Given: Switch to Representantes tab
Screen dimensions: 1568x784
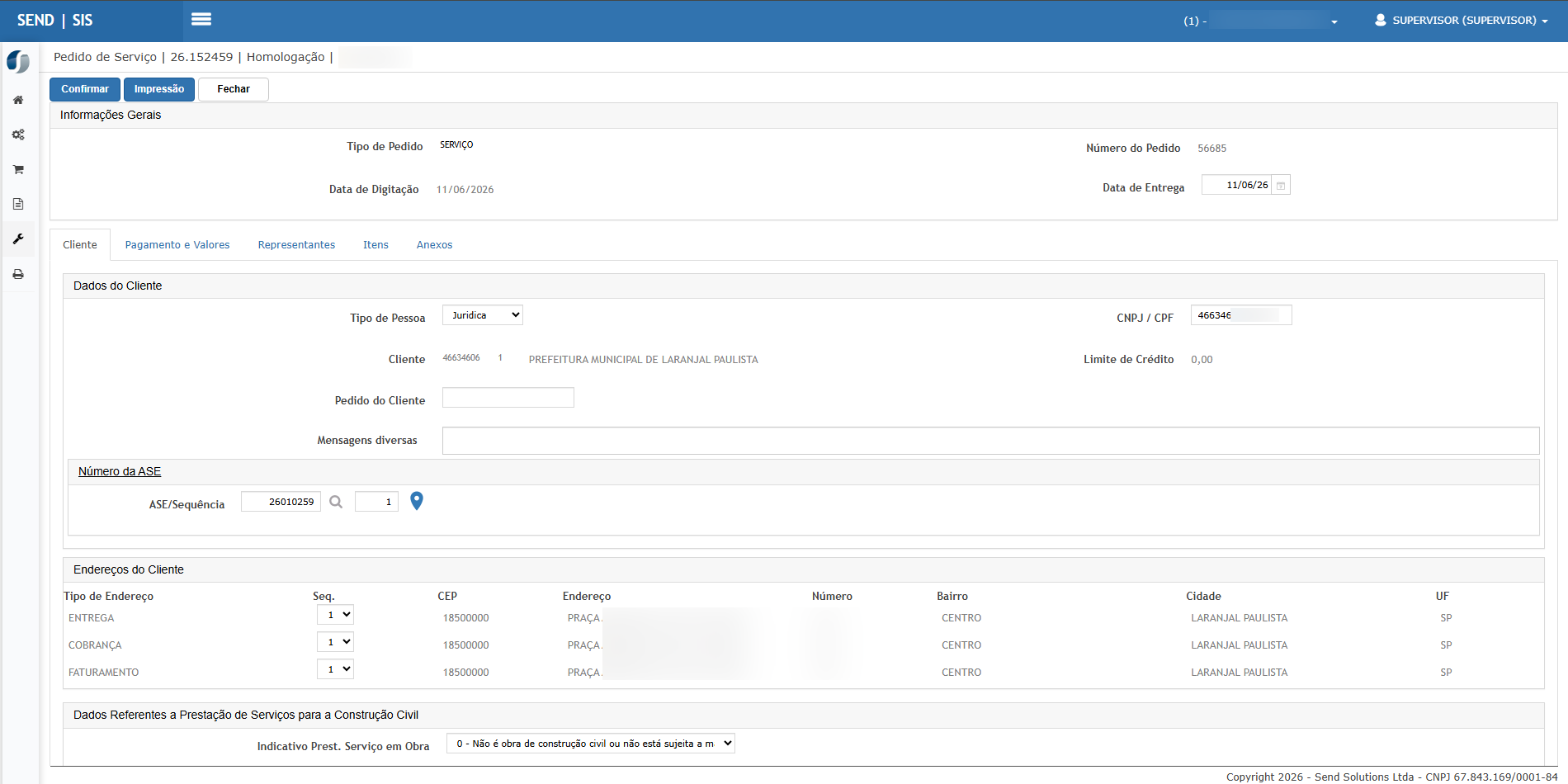Looking at the screenshot, I should [296, 245].
